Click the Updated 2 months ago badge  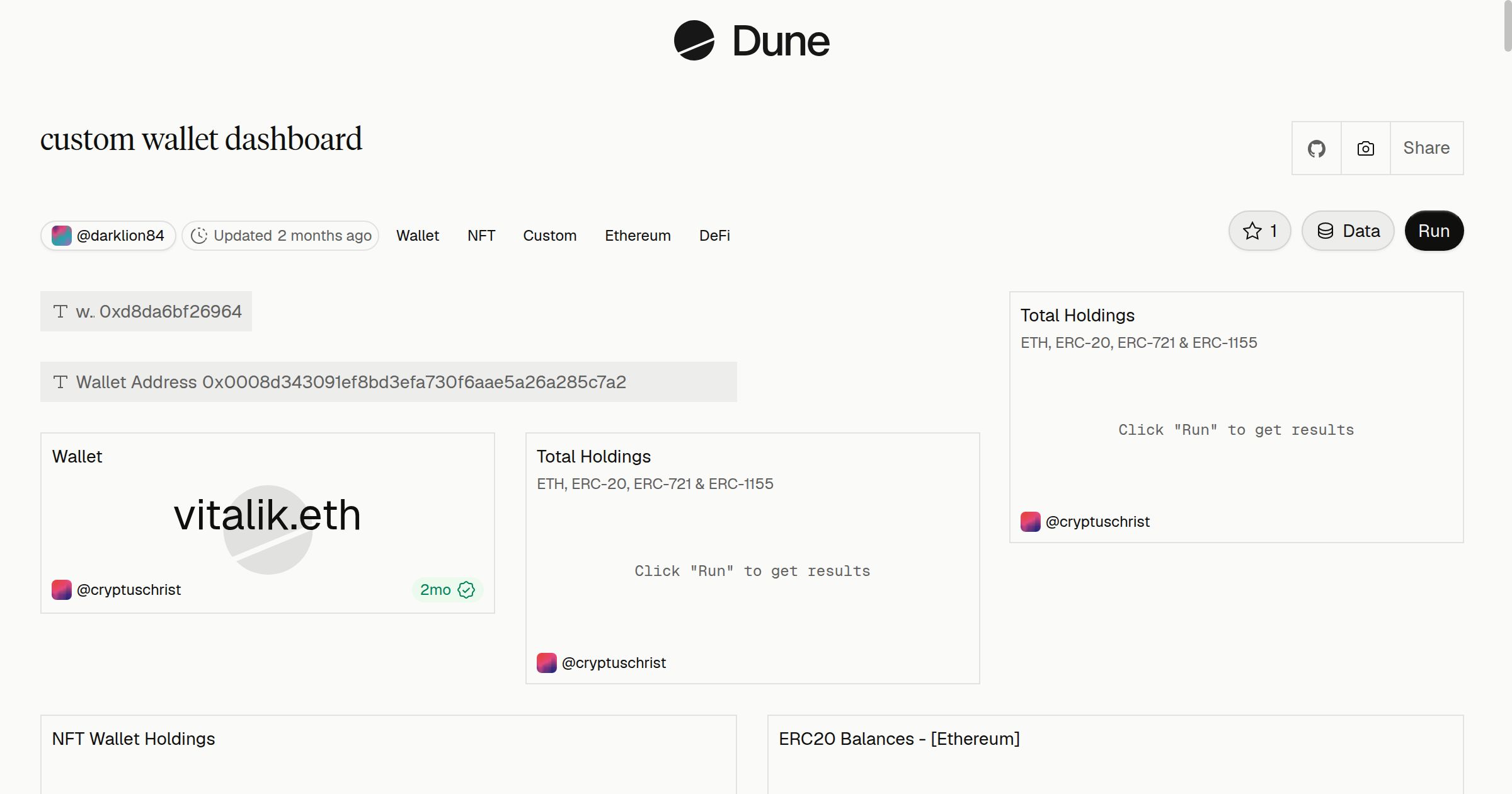coord(280,236)
